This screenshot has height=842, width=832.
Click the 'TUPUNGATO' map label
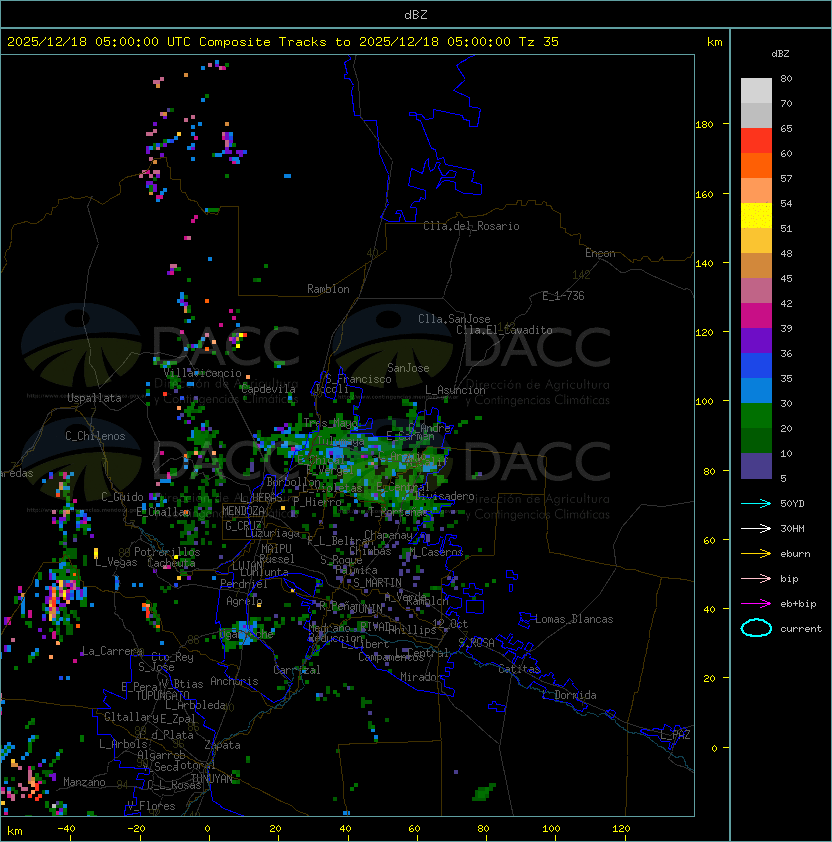tap(162, 695)
